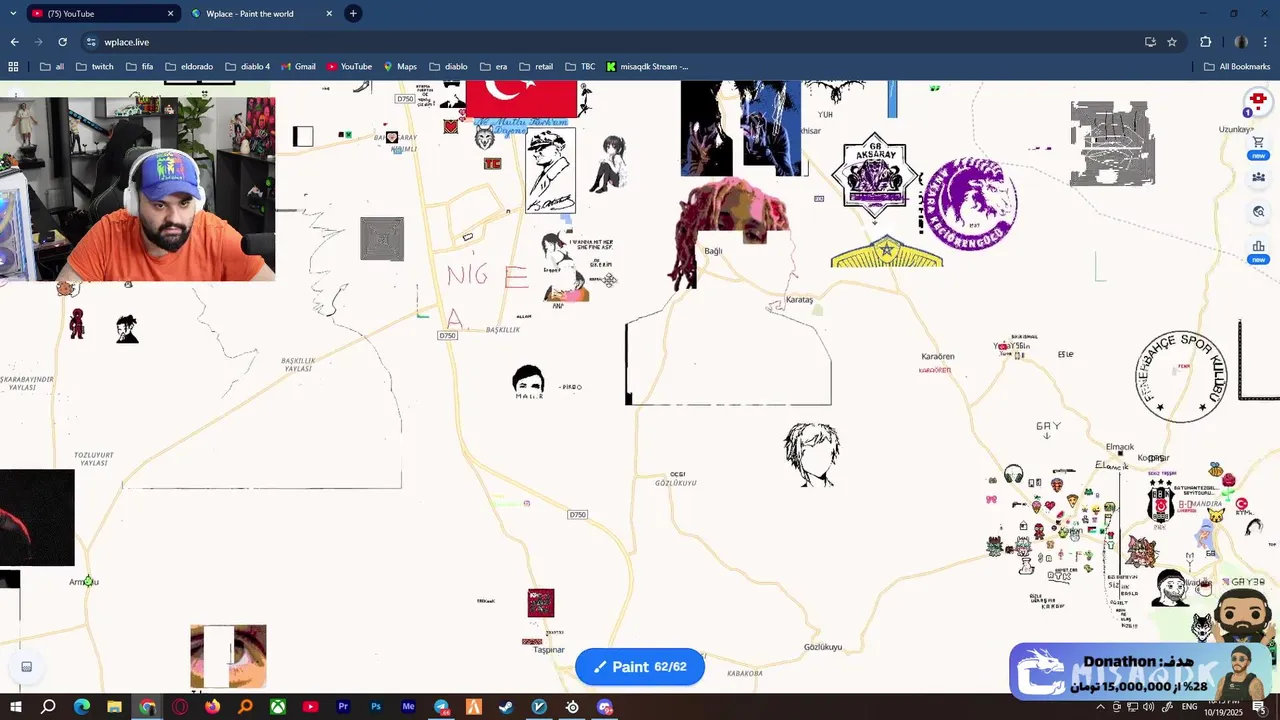Open the 'eldorado' bookmarks folder

click(189, 67)
